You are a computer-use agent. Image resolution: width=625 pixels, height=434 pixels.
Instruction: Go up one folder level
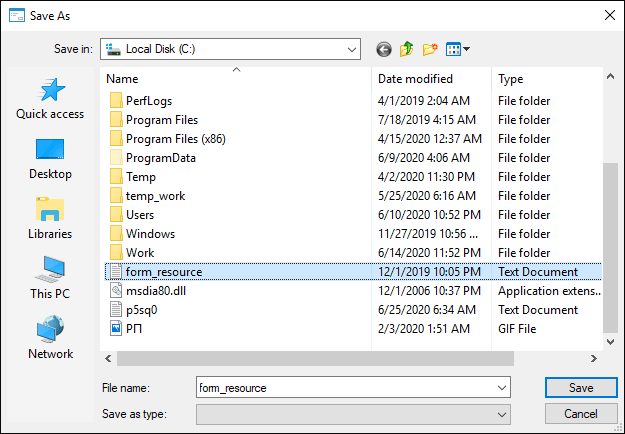pos(407,49)
